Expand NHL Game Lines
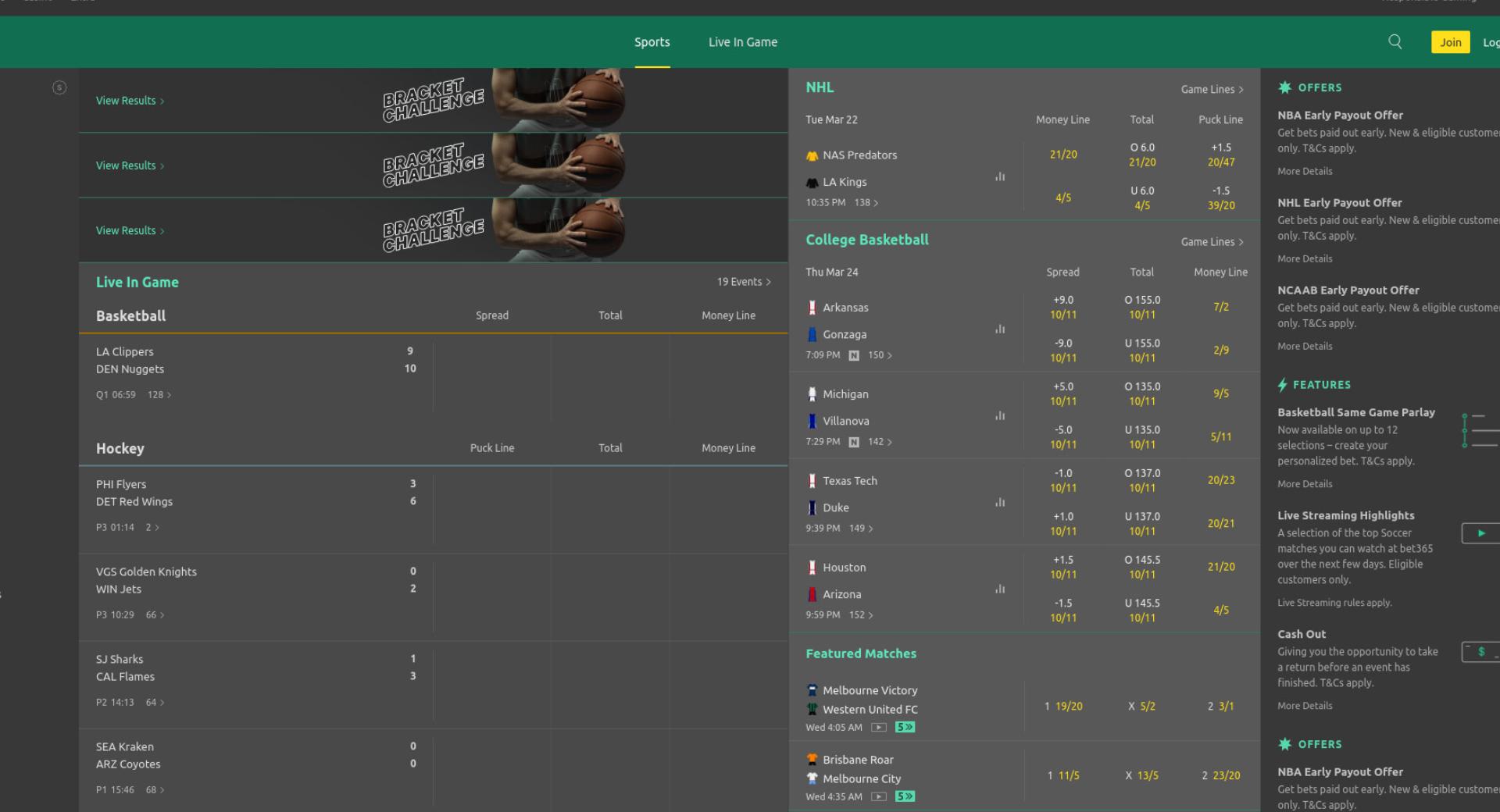This screenshot has height=812, width=1500. [1212, 90]
